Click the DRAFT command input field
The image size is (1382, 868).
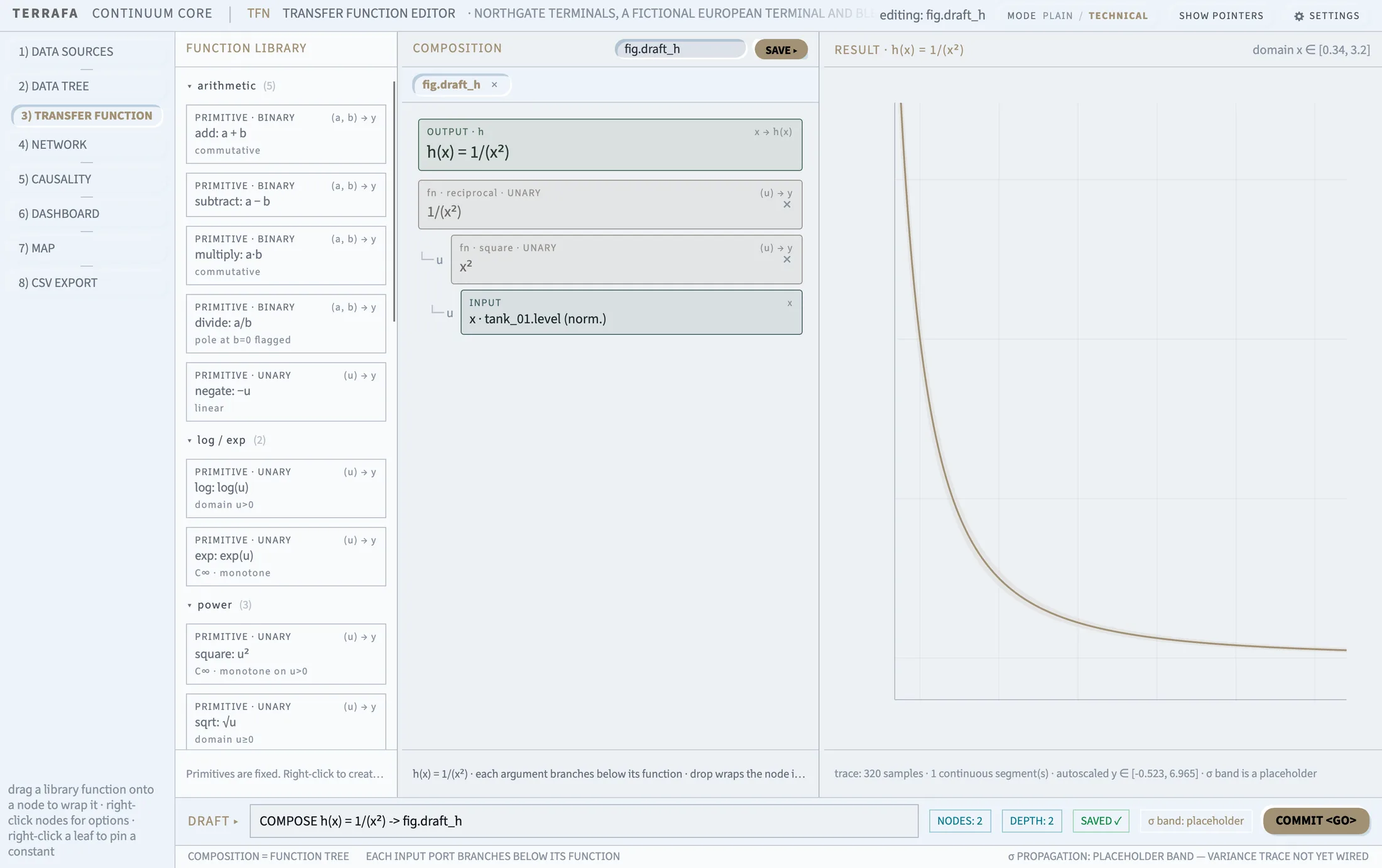coord(584,821)
